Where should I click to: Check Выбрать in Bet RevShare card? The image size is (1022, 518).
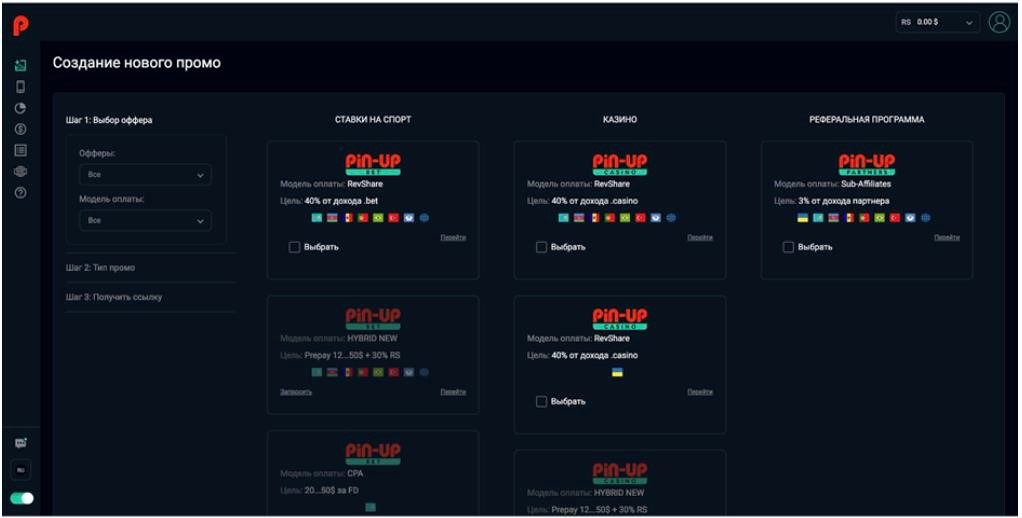295,247
